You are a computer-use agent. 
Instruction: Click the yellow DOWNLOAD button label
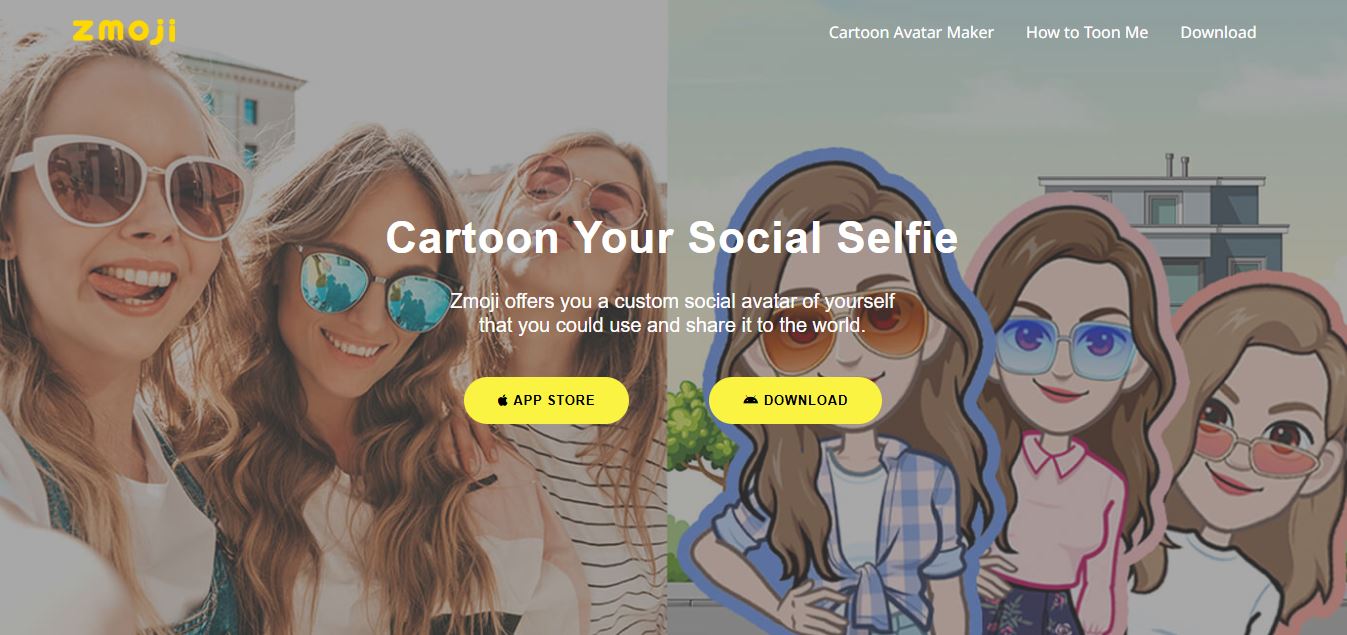(x=805, y=400)
